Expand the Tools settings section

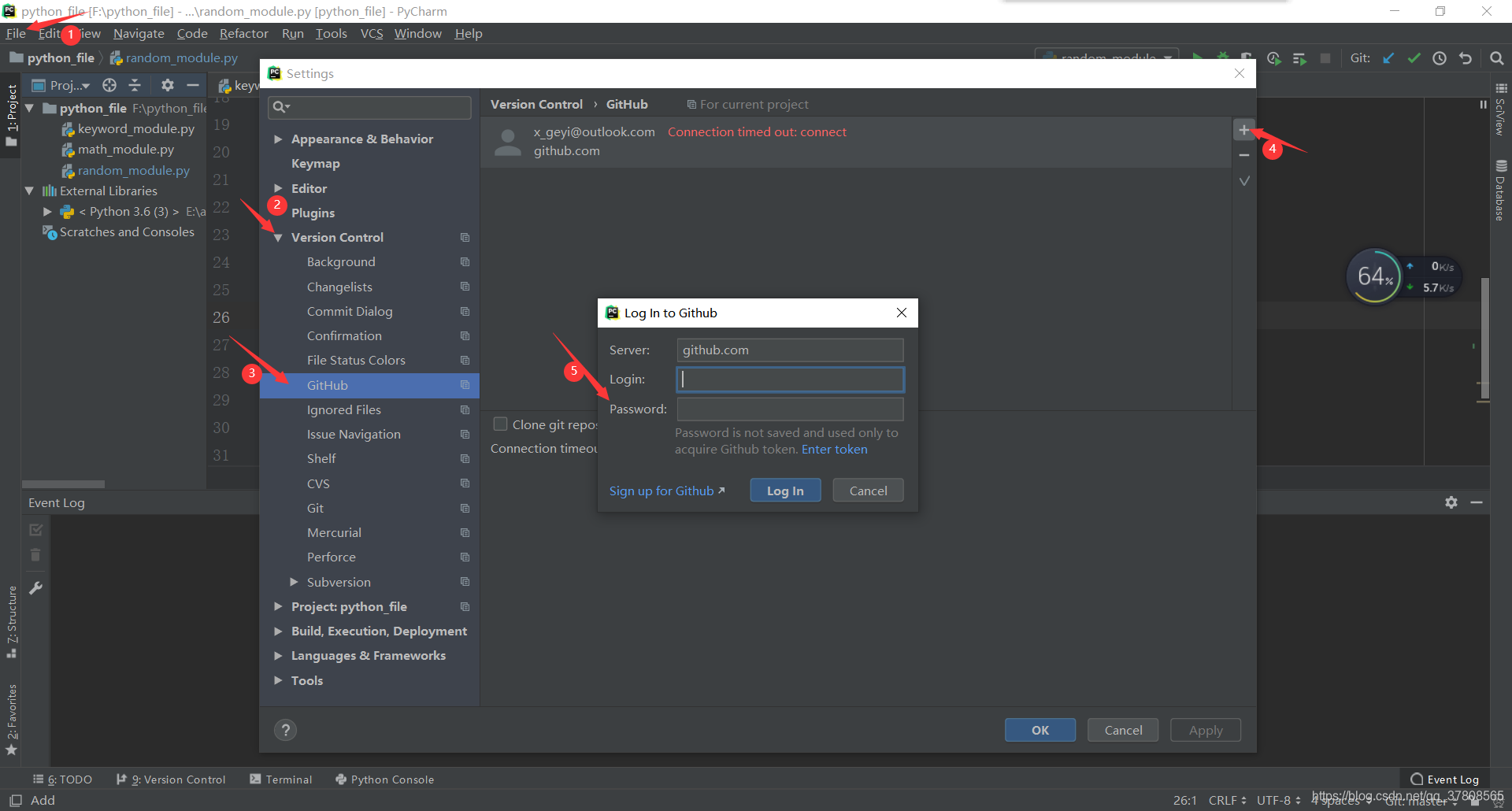pyautogui.click(x=278, y=680)
